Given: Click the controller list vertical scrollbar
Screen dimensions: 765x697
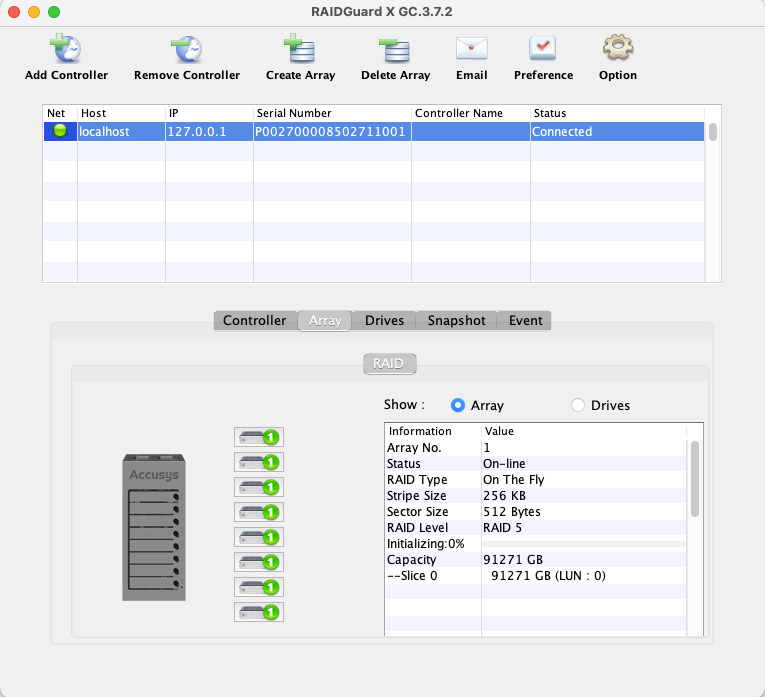Looking at the screenshot, I should 713,132.
